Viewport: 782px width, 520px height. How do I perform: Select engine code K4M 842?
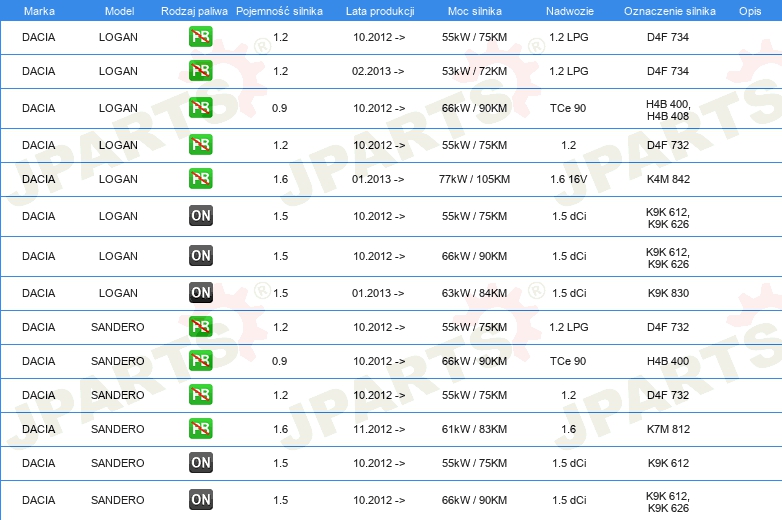coord(668,179)
